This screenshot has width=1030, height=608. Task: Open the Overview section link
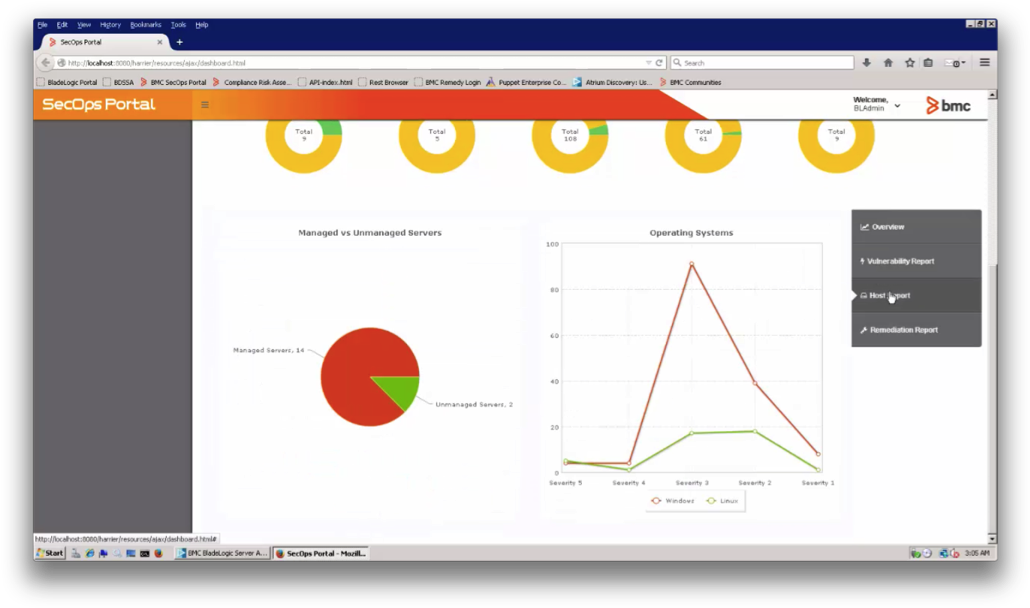(916, 227)
